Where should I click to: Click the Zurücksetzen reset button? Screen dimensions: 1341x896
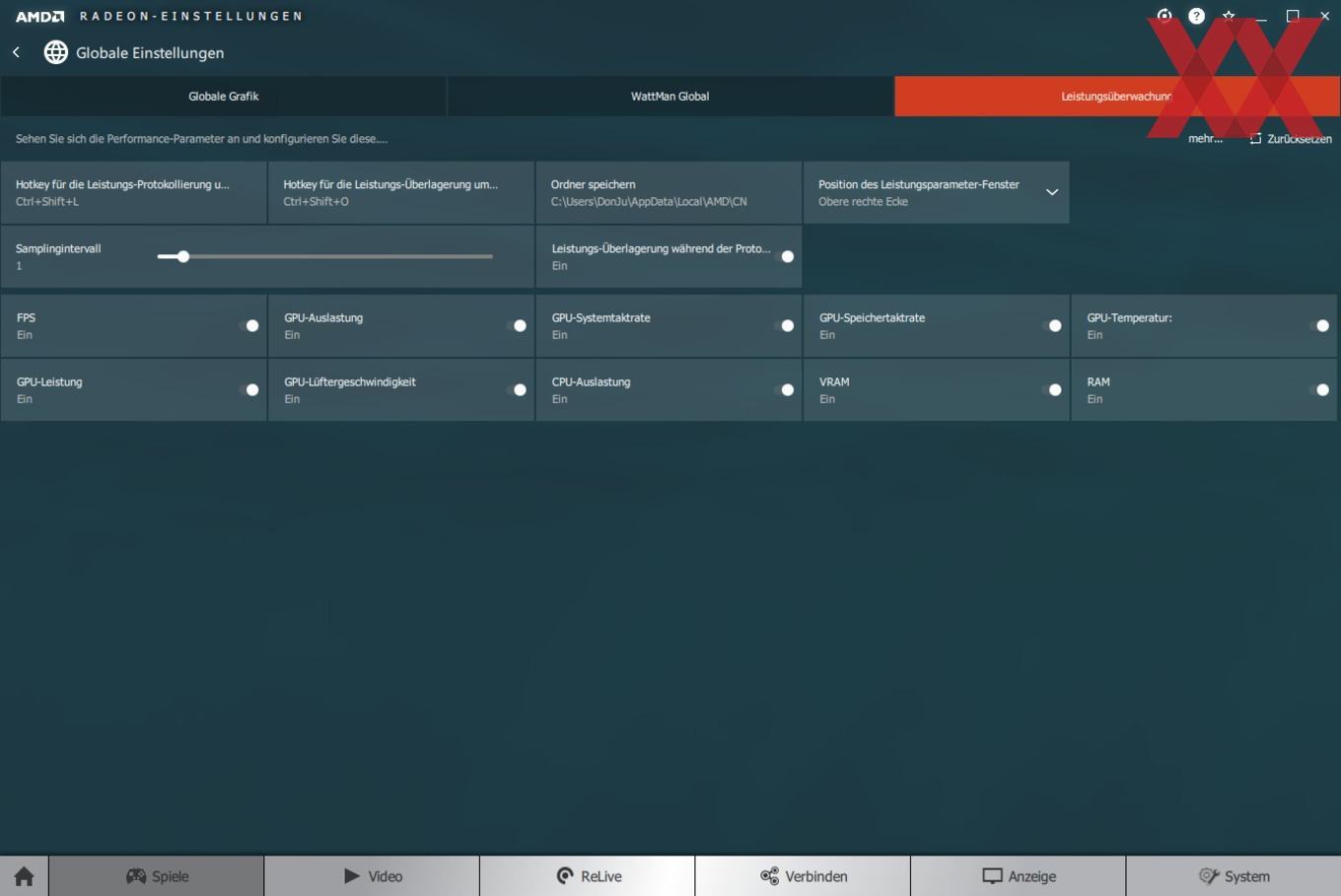pyautogui.click(x=1291, y=139)
